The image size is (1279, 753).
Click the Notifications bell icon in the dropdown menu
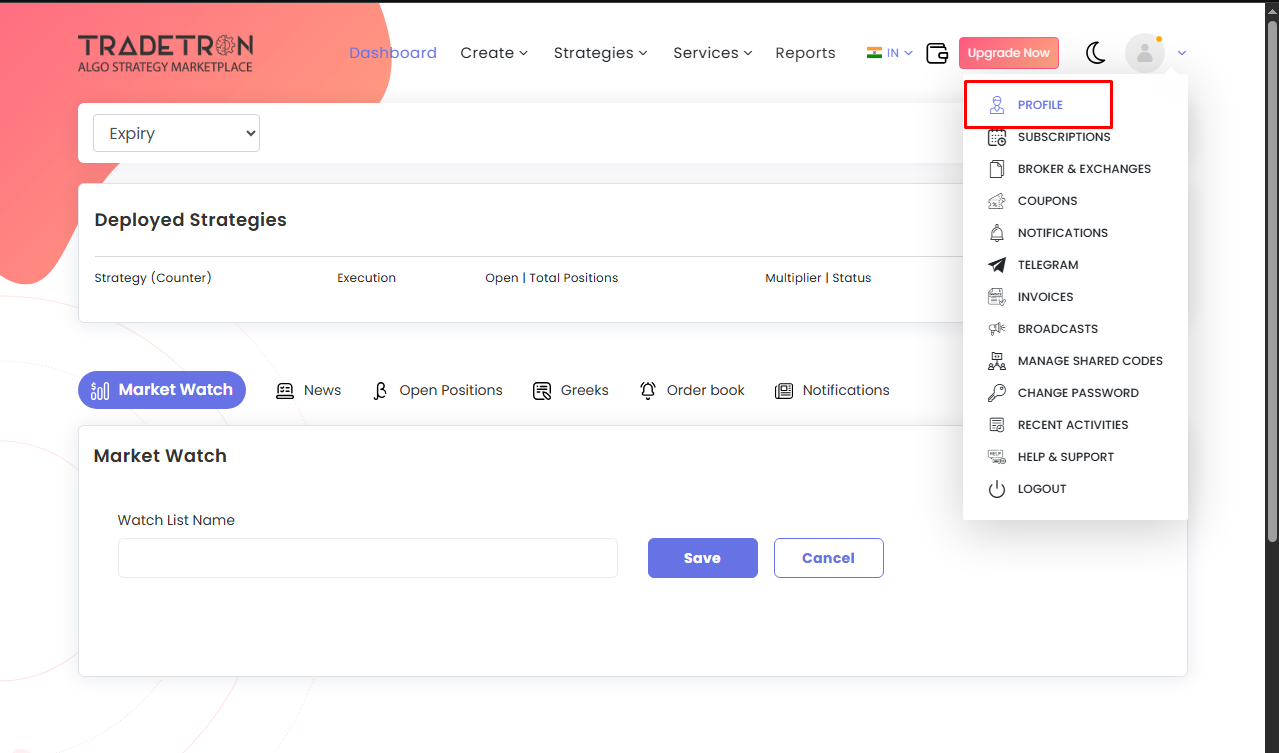pyautogui.click(x=996, y=233)
